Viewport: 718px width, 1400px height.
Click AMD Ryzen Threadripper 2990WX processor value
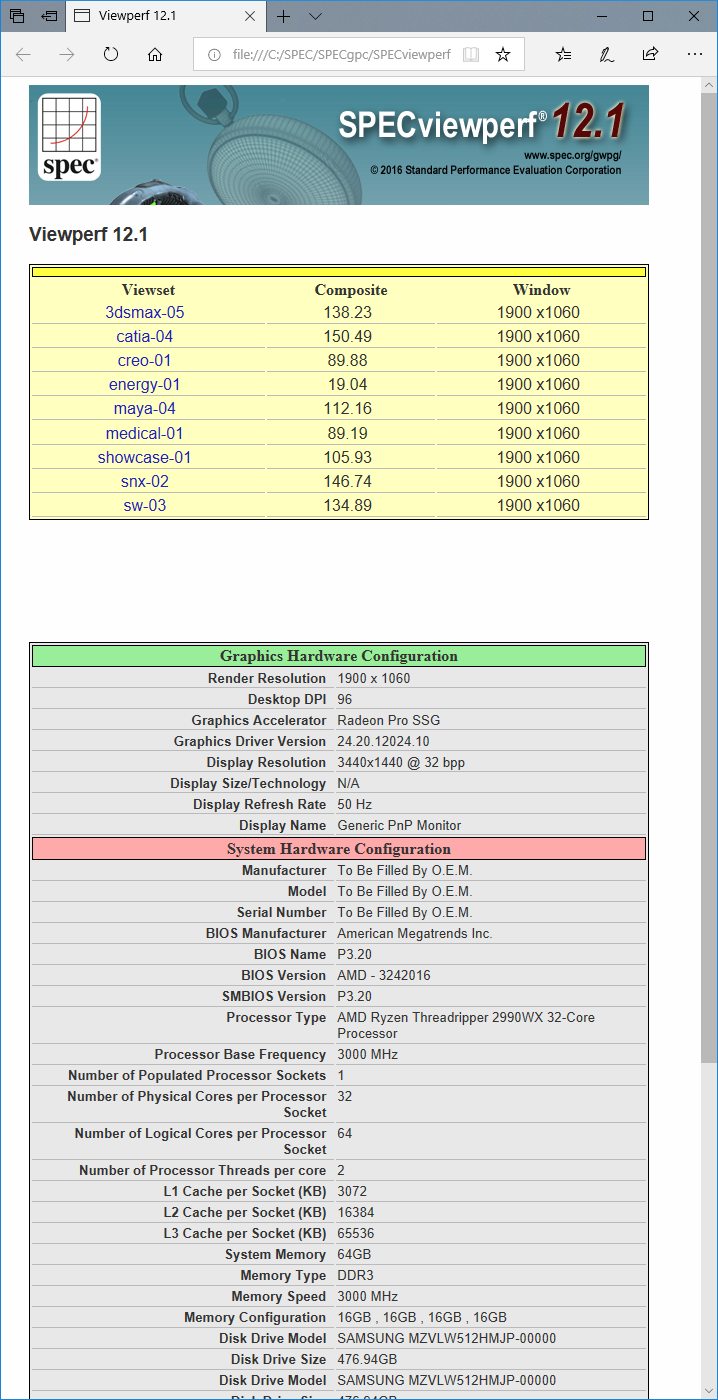pos(466,1025)
